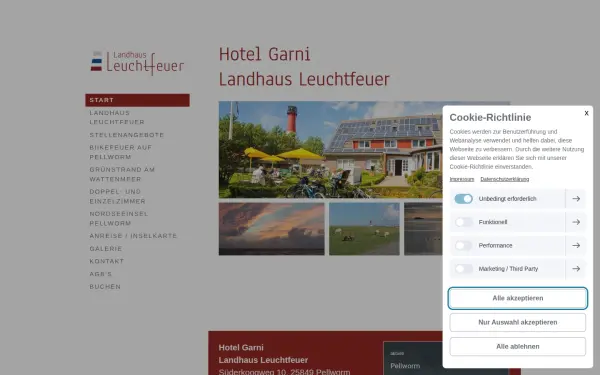The image size is (600, 375).
Task: Click the Hotel Garni Landhaus Leuchtfeuer heading
Action: tap(304, 67)
